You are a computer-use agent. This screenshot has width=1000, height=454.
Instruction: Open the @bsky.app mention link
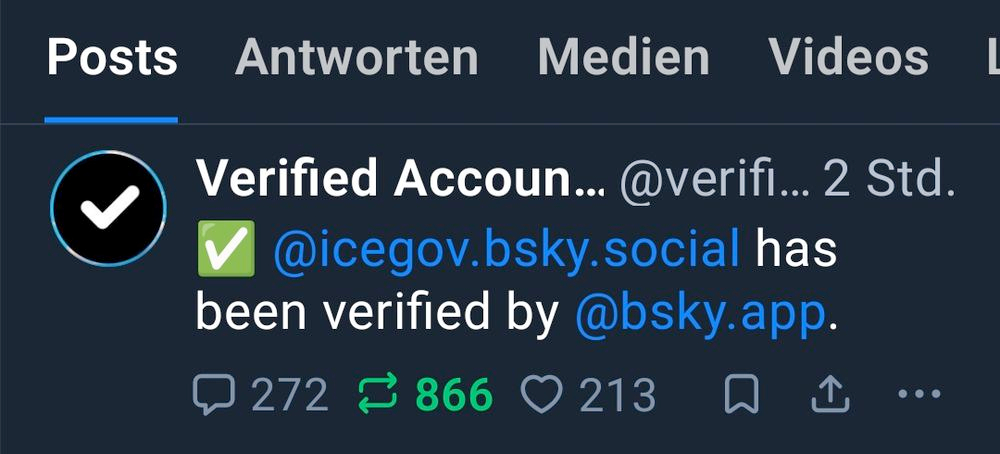(701, 314)
